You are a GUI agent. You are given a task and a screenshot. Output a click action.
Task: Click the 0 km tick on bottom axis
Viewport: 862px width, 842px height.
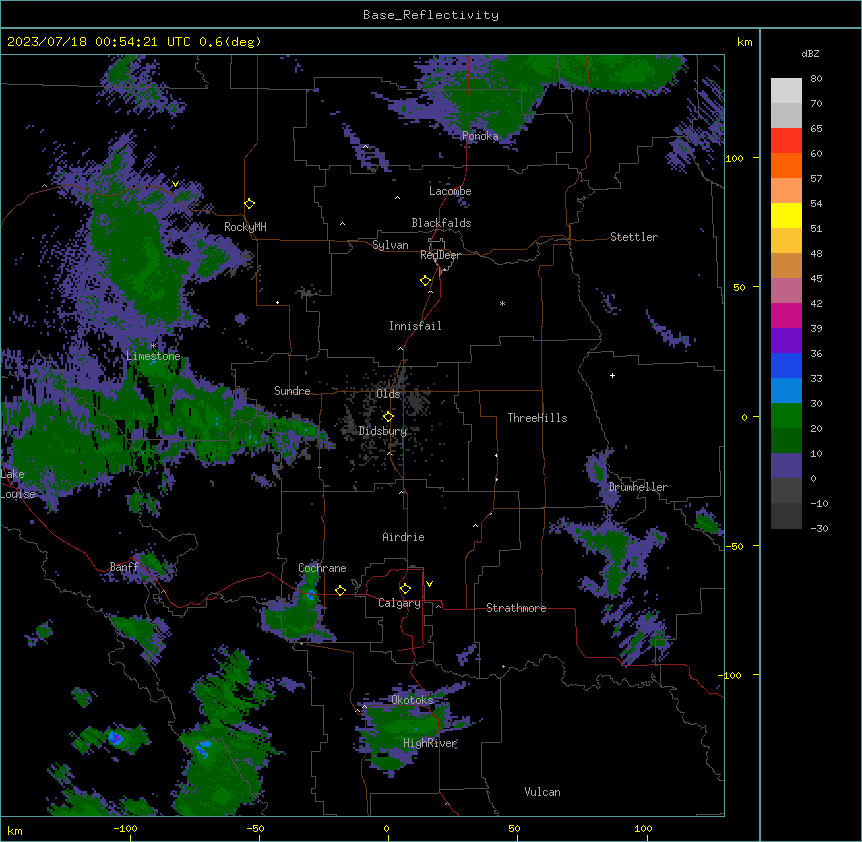(x=386, y=828)
